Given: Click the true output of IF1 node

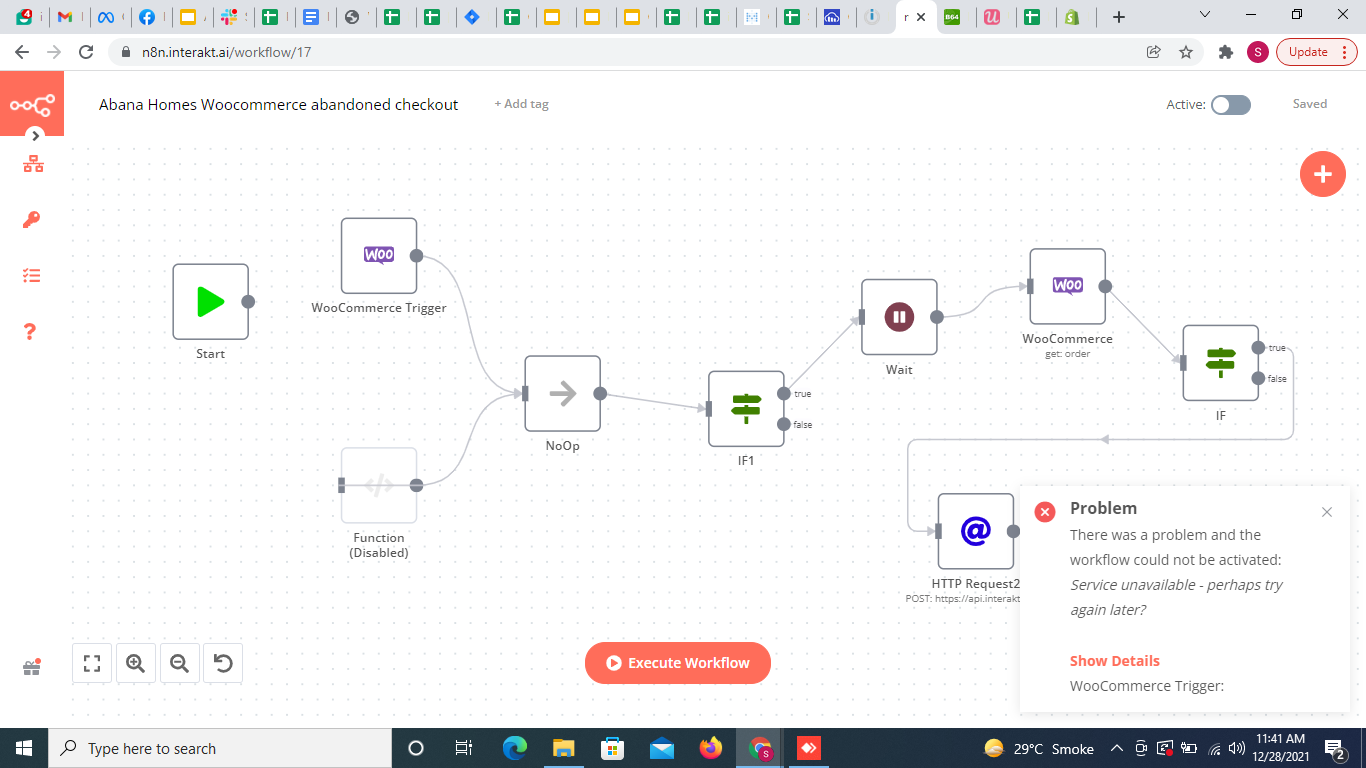Looking at the screenshot, I should point(784,394).
